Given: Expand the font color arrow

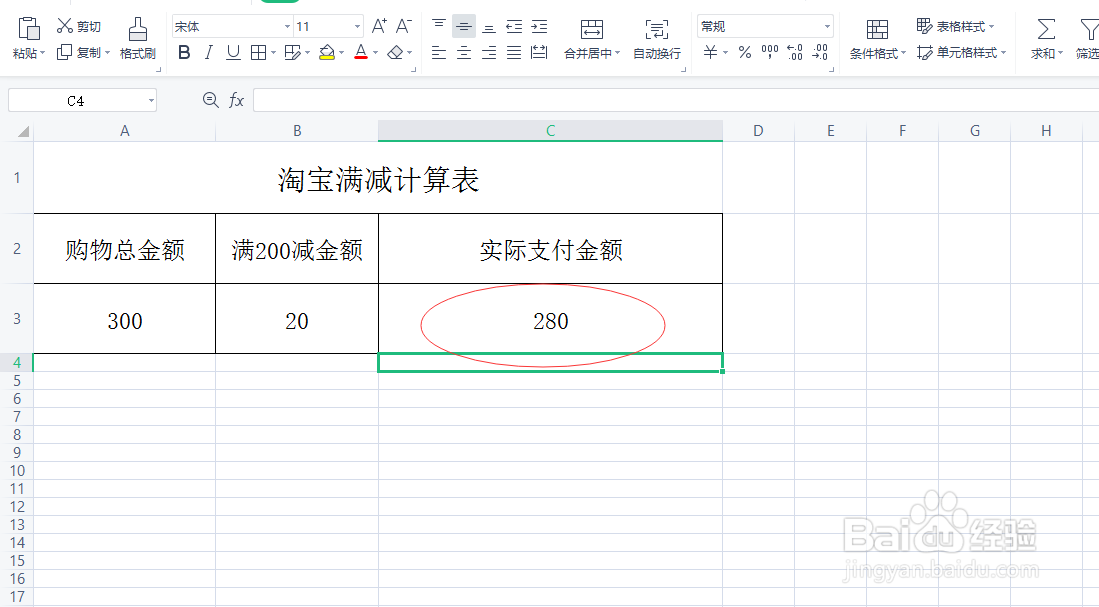Looking at the screenshot, I should [x=376, y=53].
